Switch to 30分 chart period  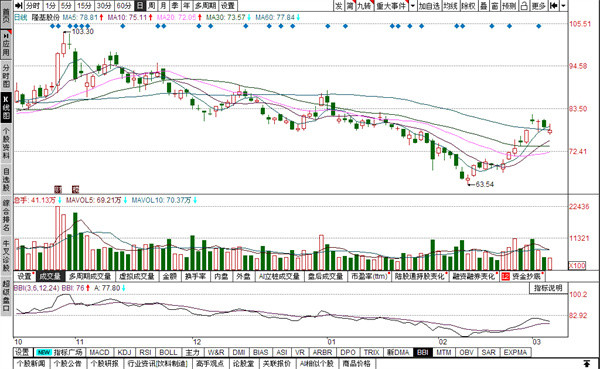104,6
